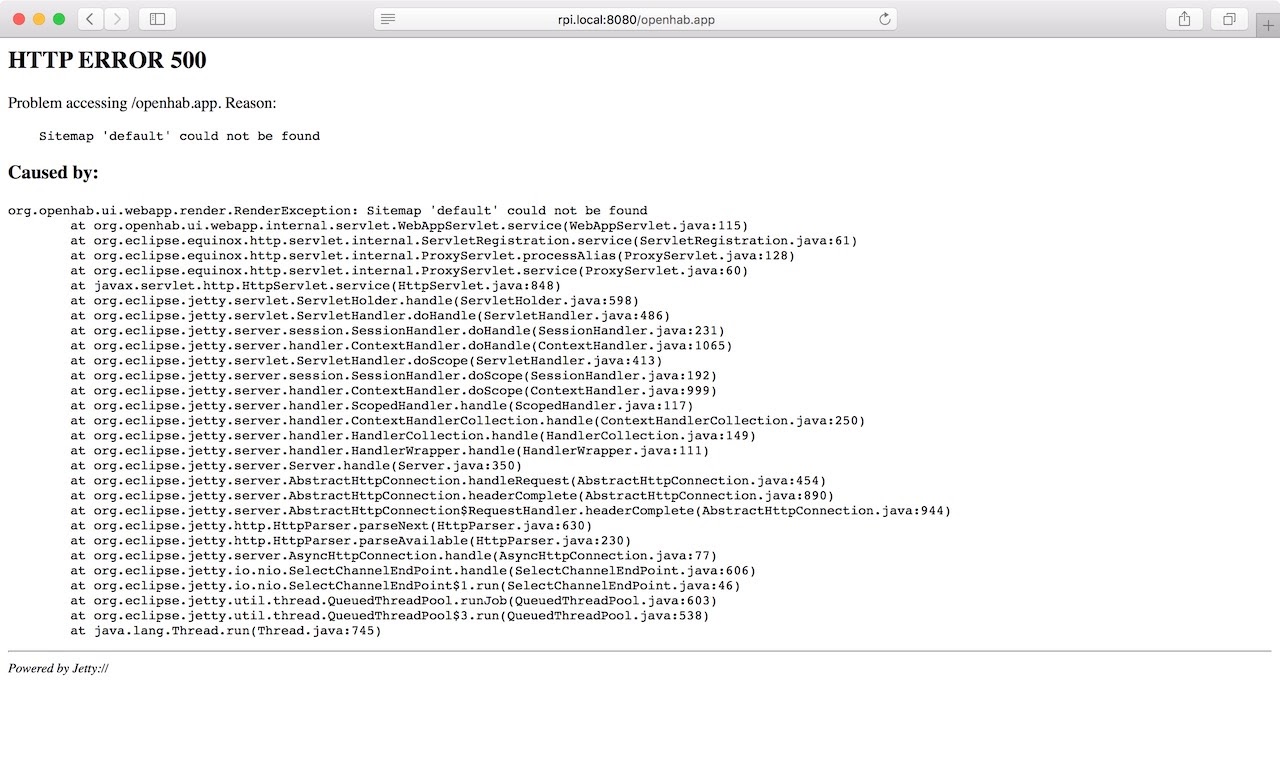Click the HttpParser.parseAvailable stack trace line

click(x=351, y=541)
